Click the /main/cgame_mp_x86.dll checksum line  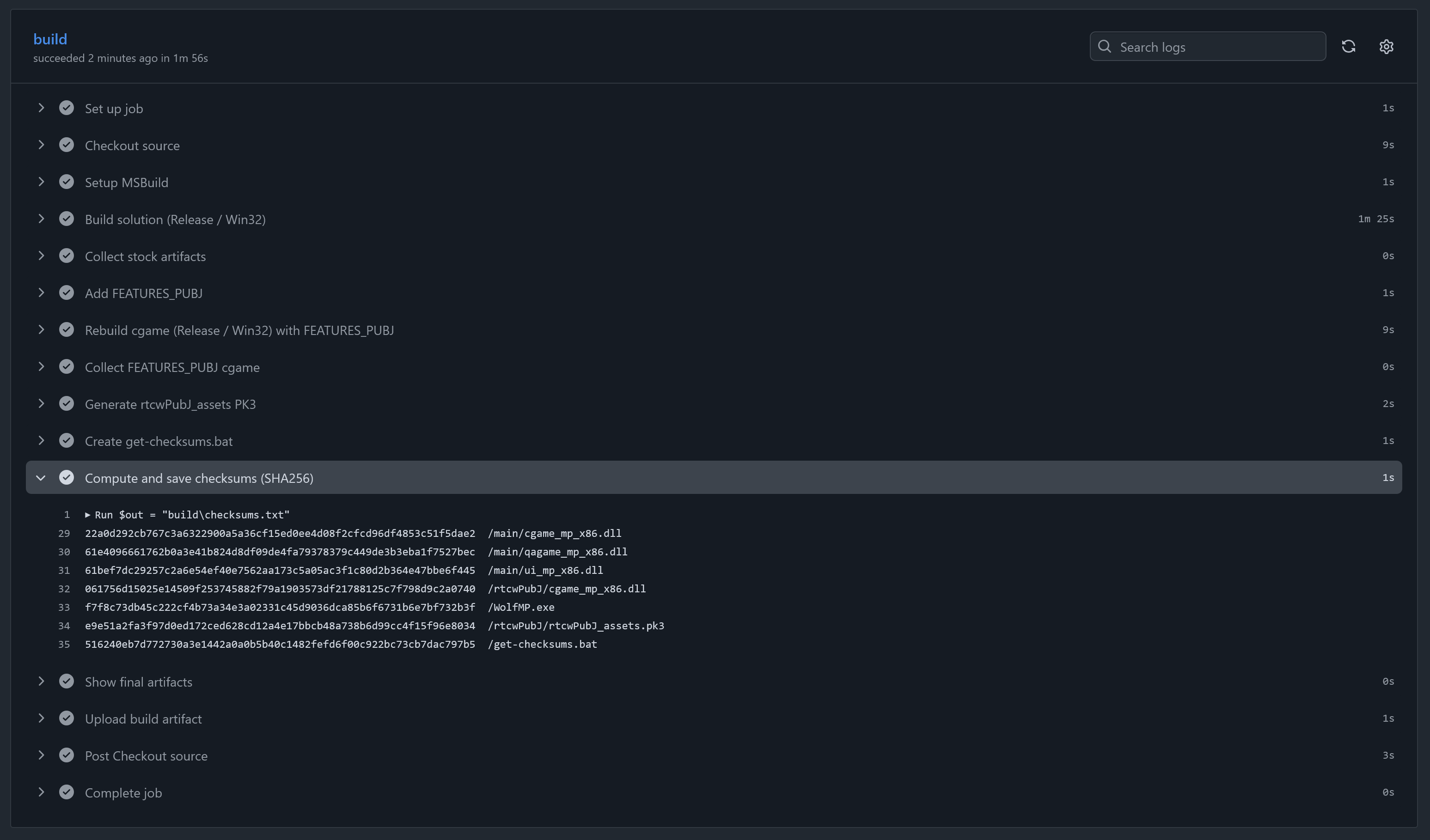353,533
